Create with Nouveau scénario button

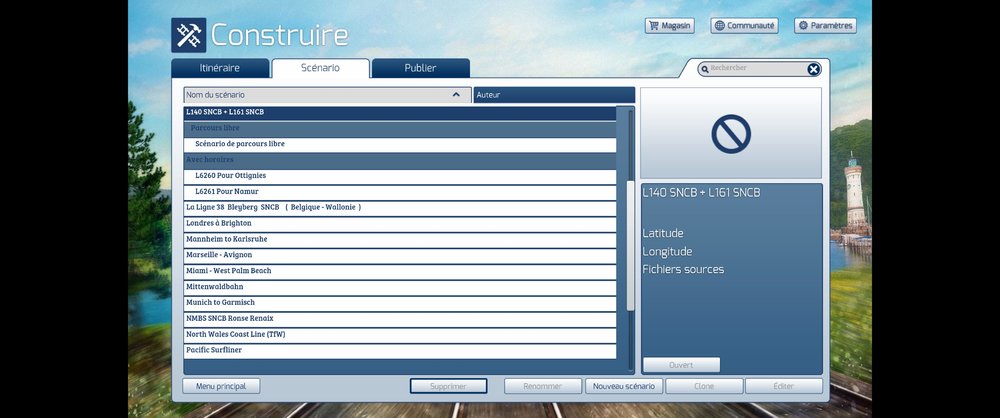click(624, 386)
